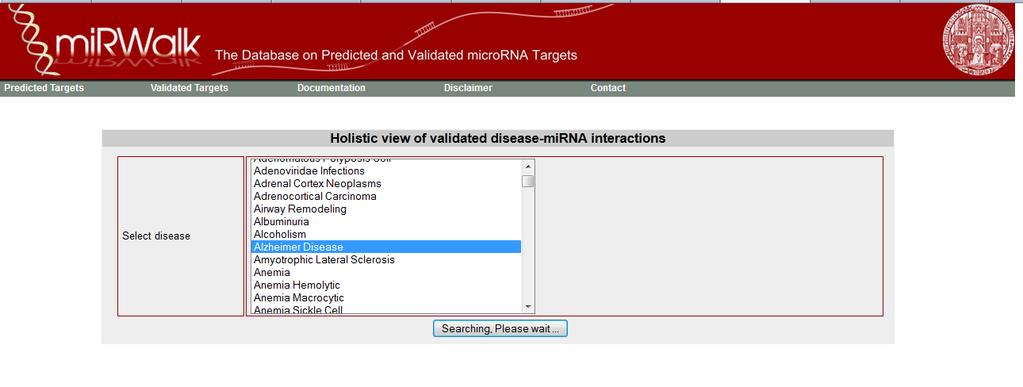1023x387 pixels.
Task: Select Anemia Hemolytic entry
Action: coord(386,285)
